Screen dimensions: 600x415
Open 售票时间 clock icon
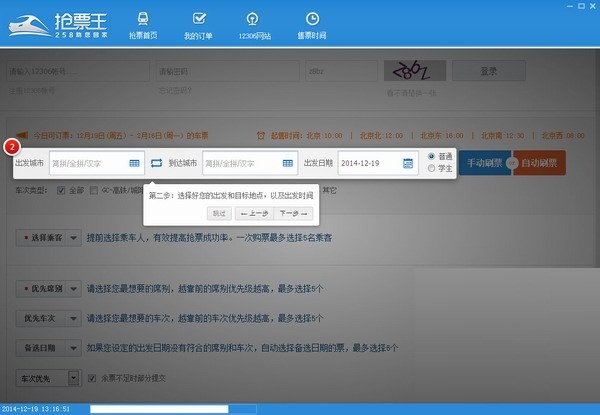pyautogui.click(x=312, y=19)
